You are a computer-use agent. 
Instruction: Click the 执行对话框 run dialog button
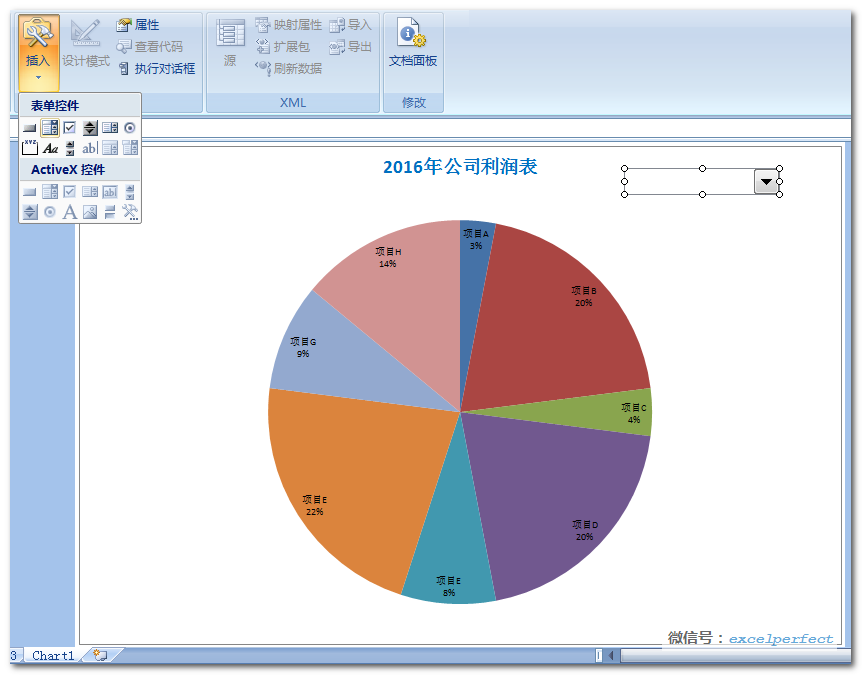[x=156, y=69]
